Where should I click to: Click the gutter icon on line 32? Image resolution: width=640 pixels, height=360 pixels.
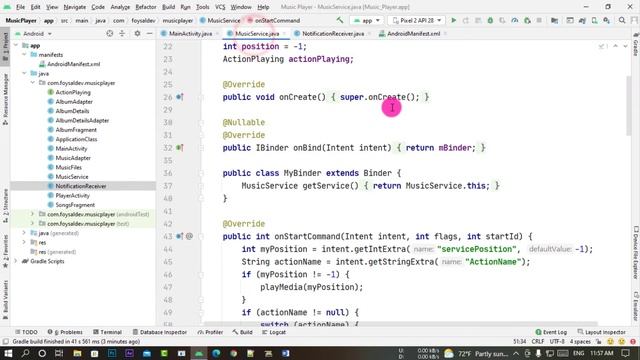click(180, 148)
